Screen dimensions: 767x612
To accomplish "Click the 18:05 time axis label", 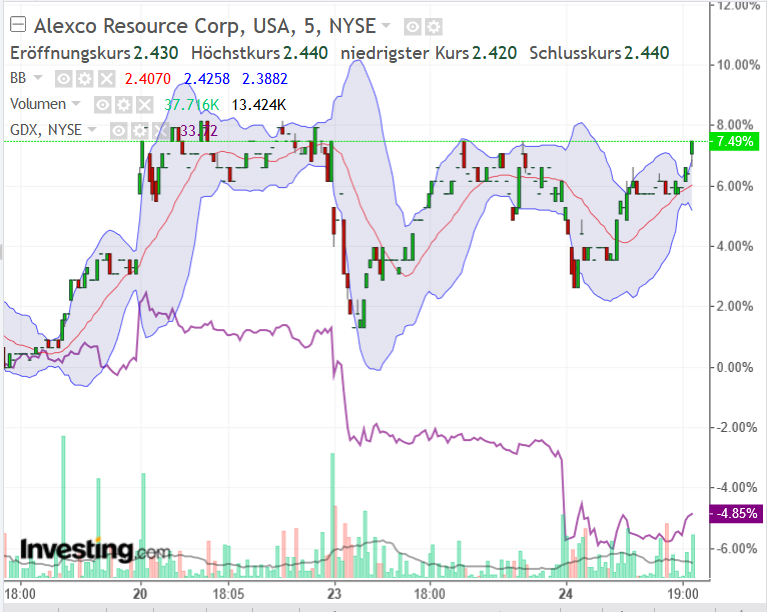I will (228, 594).
